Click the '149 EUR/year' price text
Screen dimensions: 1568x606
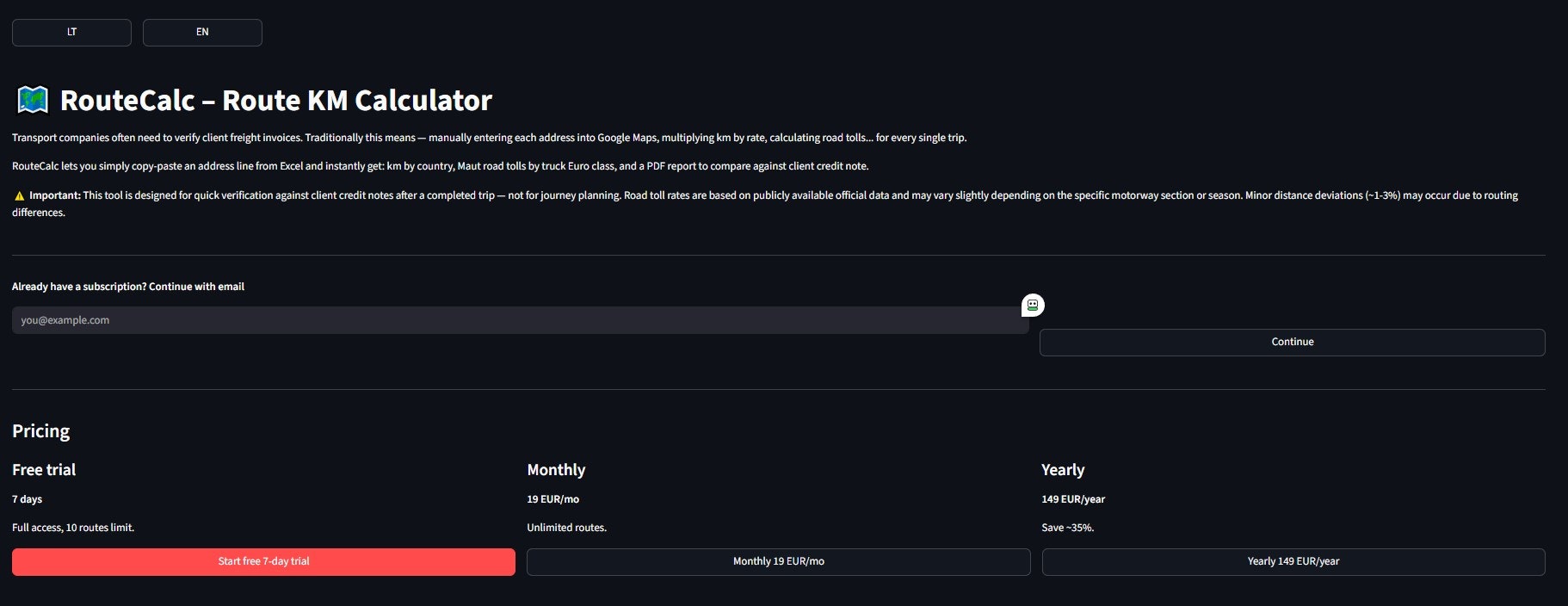pyautogui.click(x=1073, y=499)
